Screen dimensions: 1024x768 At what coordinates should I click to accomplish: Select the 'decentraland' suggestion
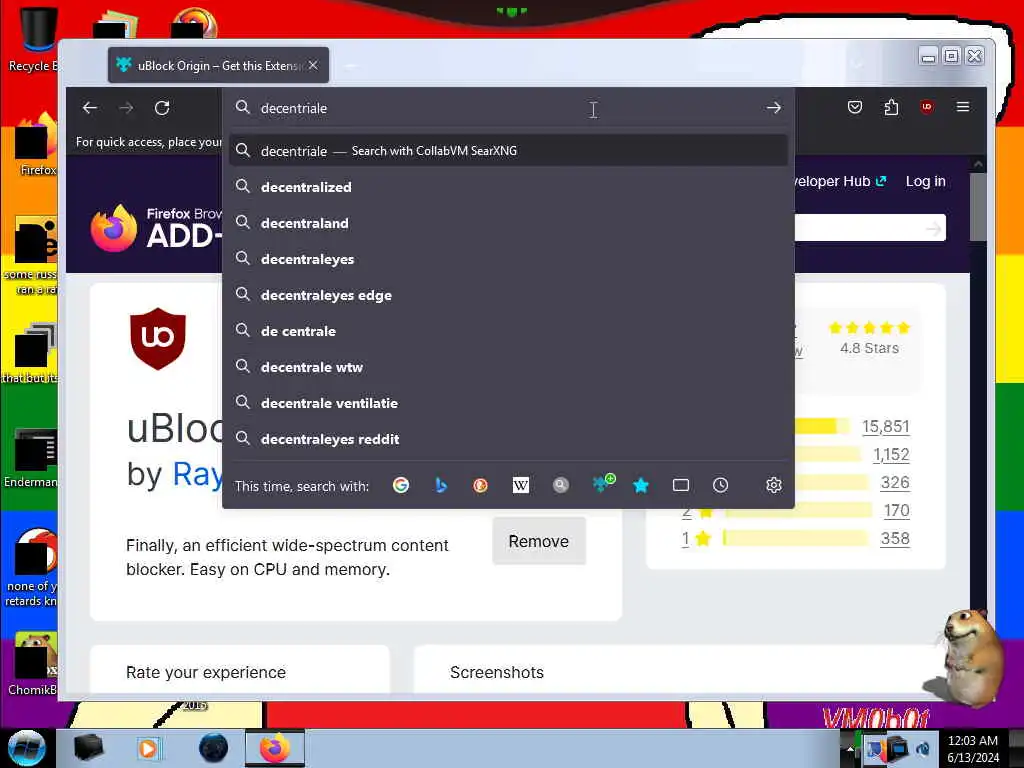[x=508, y=223]
